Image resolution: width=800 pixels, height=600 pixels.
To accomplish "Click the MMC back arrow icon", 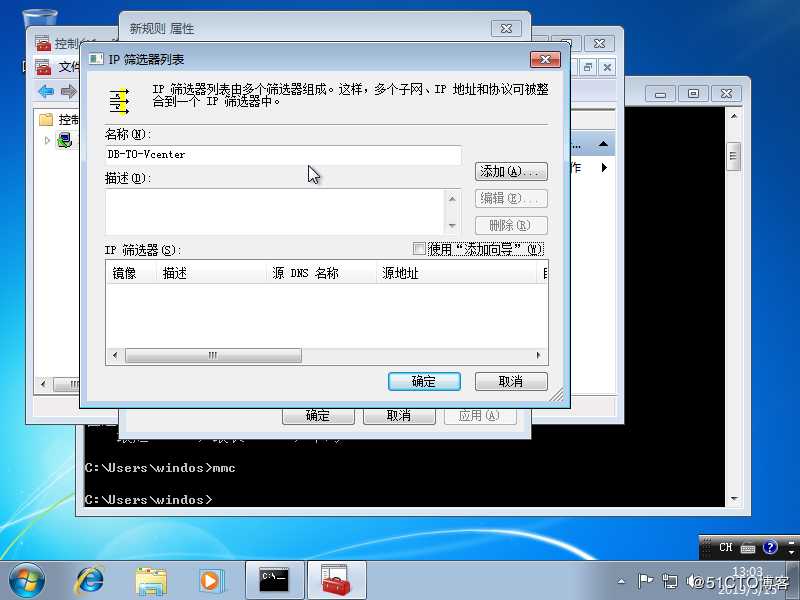I will click(x=46, y=91).
